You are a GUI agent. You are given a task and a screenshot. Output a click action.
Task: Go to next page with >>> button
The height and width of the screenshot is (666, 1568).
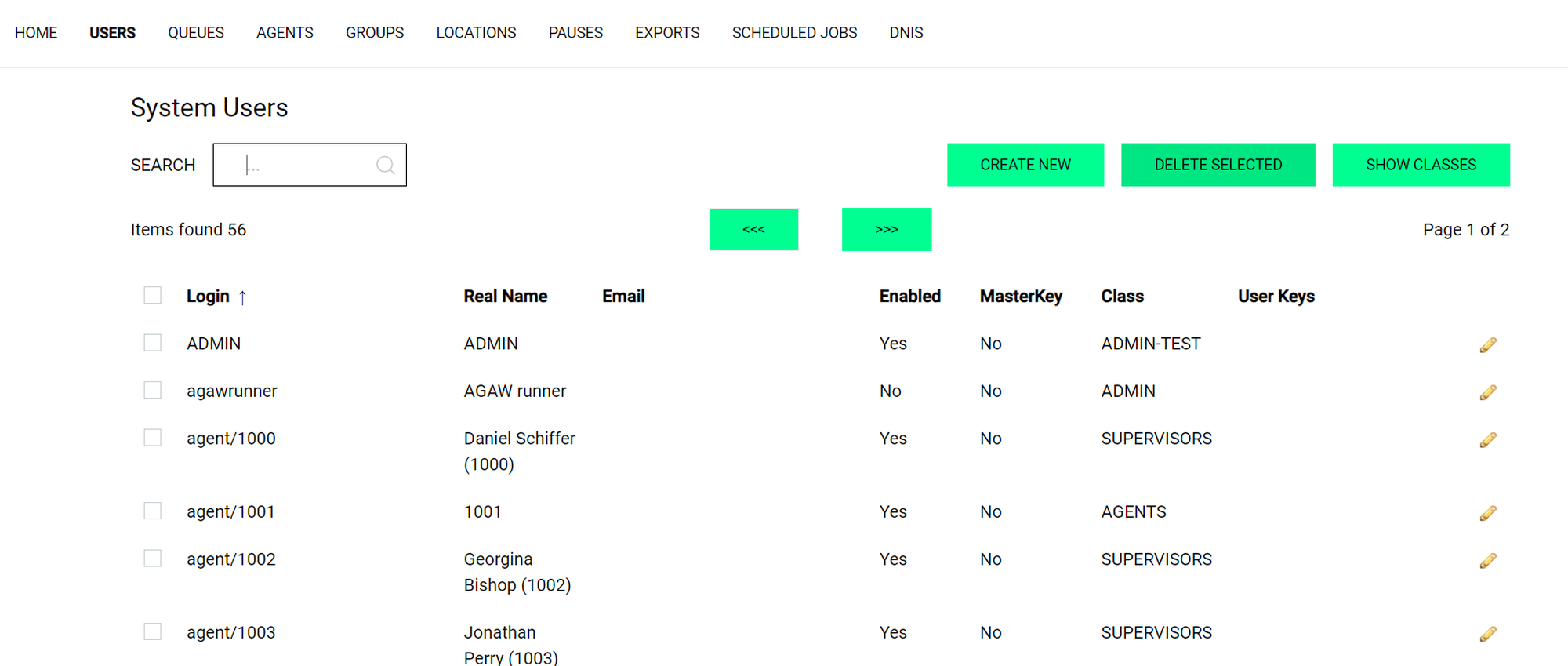[886, 229]
